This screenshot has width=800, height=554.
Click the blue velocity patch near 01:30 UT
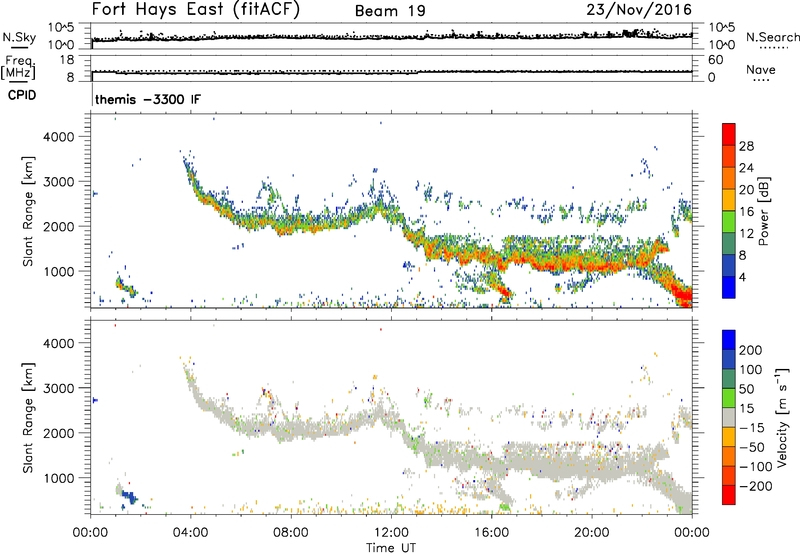pos(129,497)
